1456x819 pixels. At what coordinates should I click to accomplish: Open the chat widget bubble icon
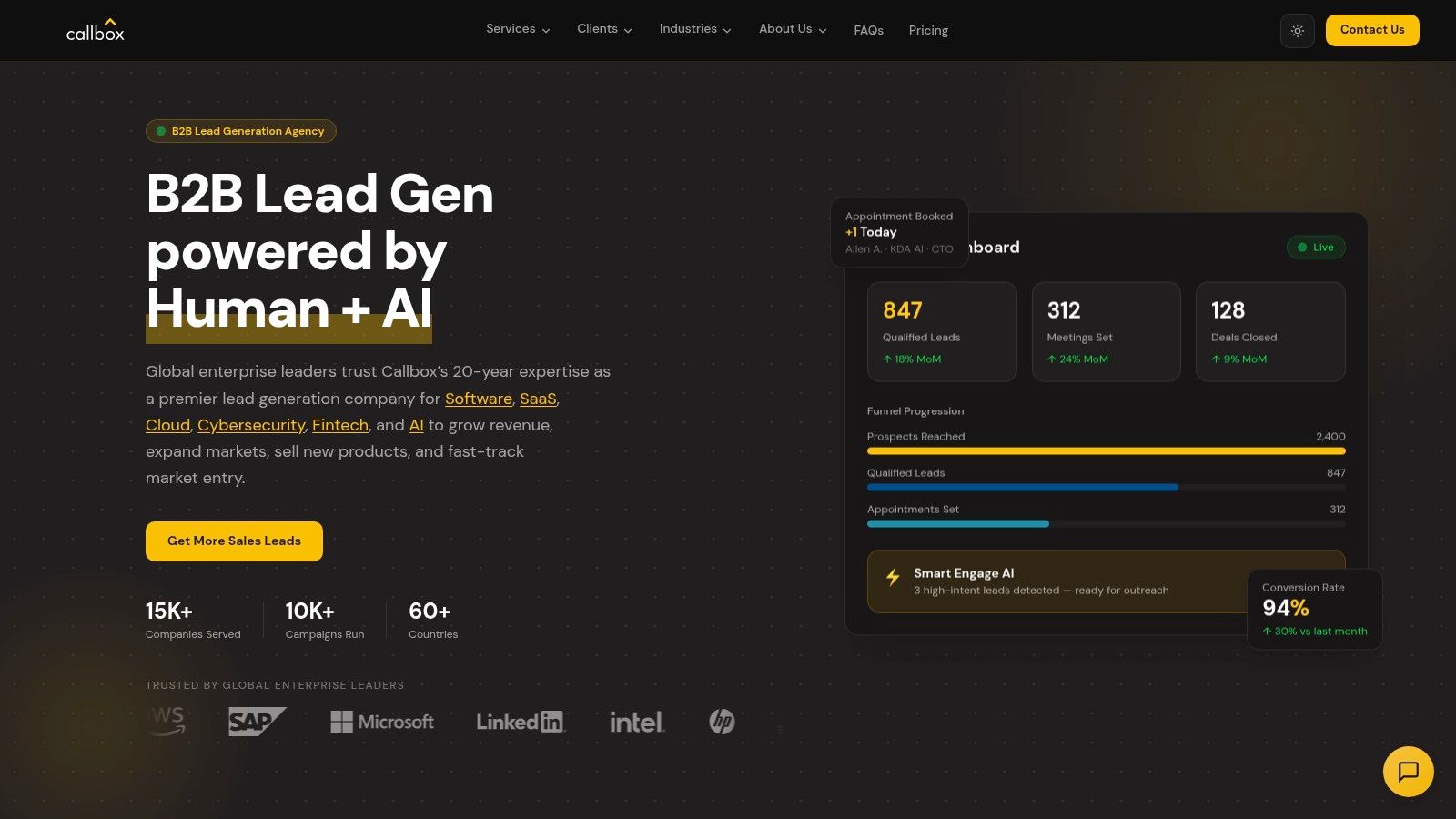(1409, 772)
